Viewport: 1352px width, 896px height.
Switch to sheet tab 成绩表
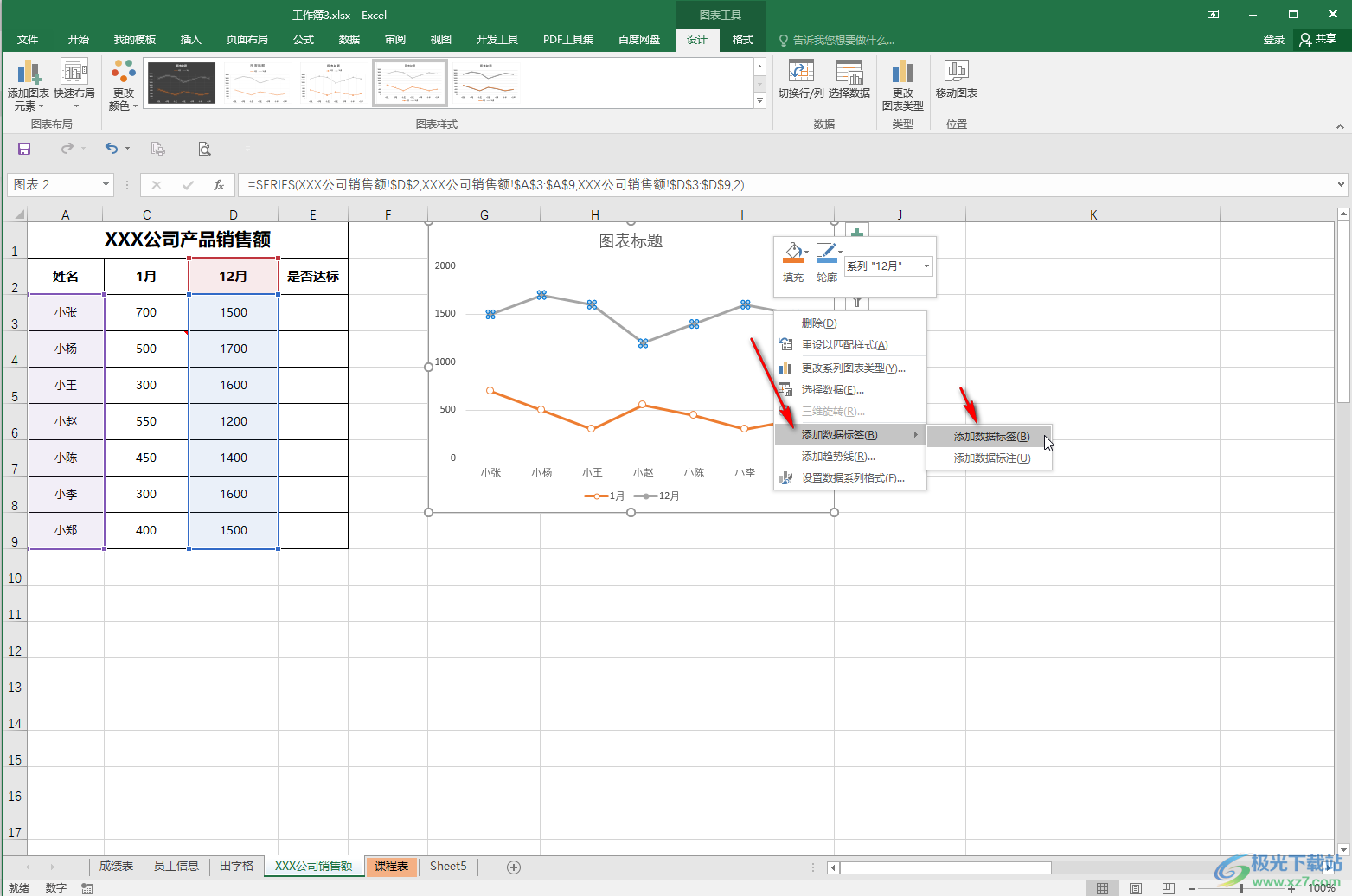click(116, 866)
